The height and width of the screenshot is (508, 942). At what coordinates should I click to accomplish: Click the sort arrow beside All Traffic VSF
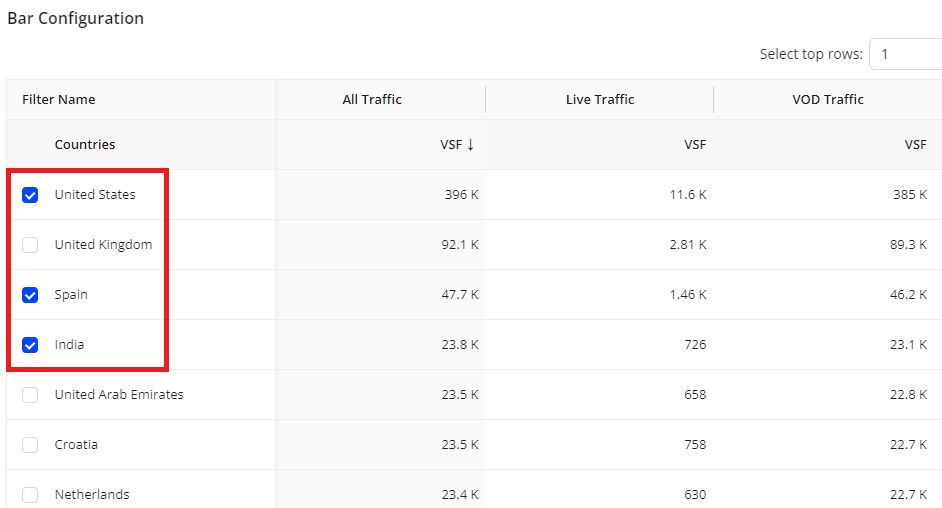pyautogui.click(x=471, y=145)
